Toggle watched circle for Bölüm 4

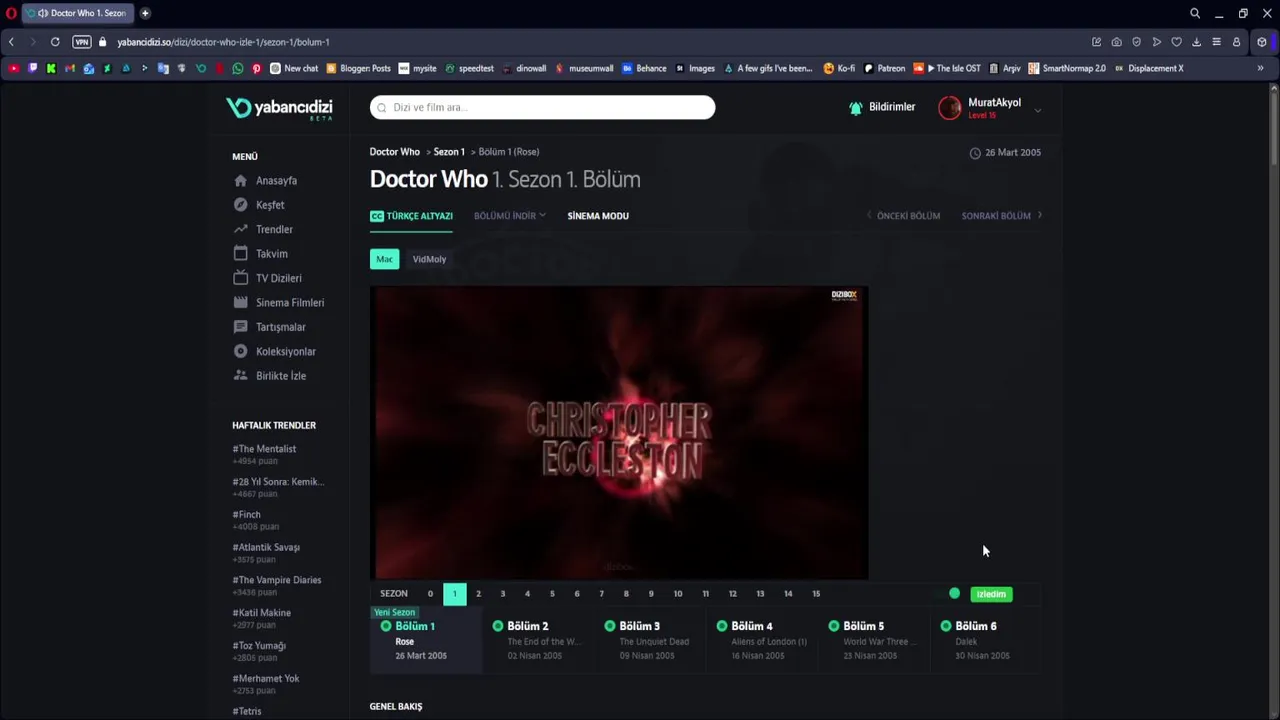pyautogui.click(x=722, y=626)
